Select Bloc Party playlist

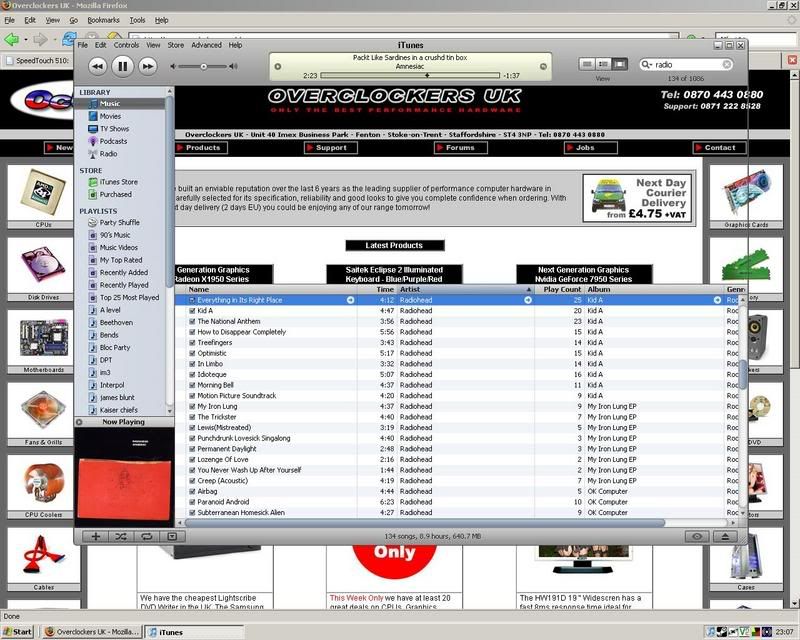pos(115,348)
